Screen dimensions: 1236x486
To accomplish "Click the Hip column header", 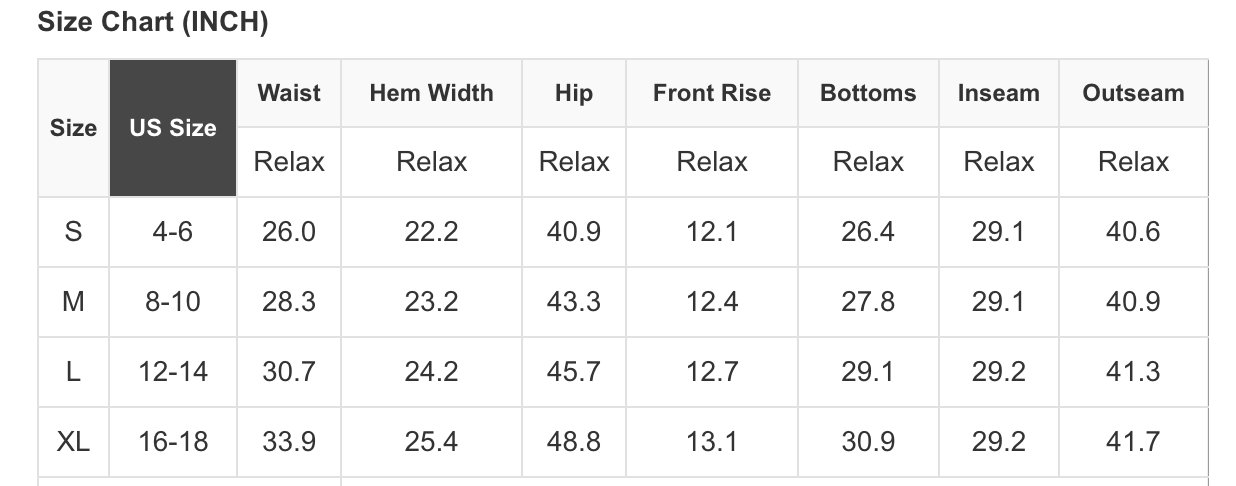I will 574,93.
